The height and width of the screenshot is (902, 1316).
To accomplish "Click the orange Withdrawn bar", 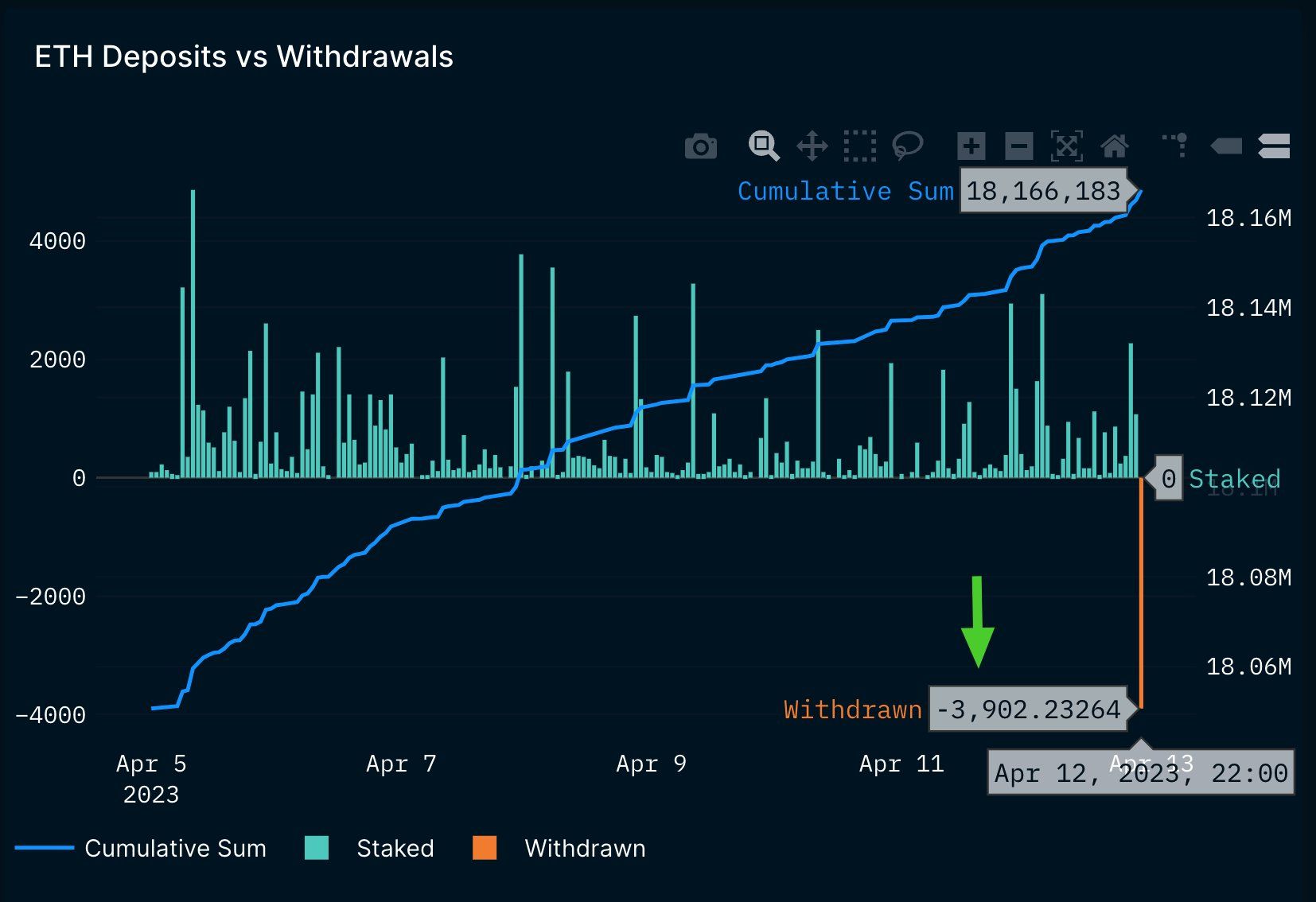I will pyautogui.click(x=1142, y=593).
